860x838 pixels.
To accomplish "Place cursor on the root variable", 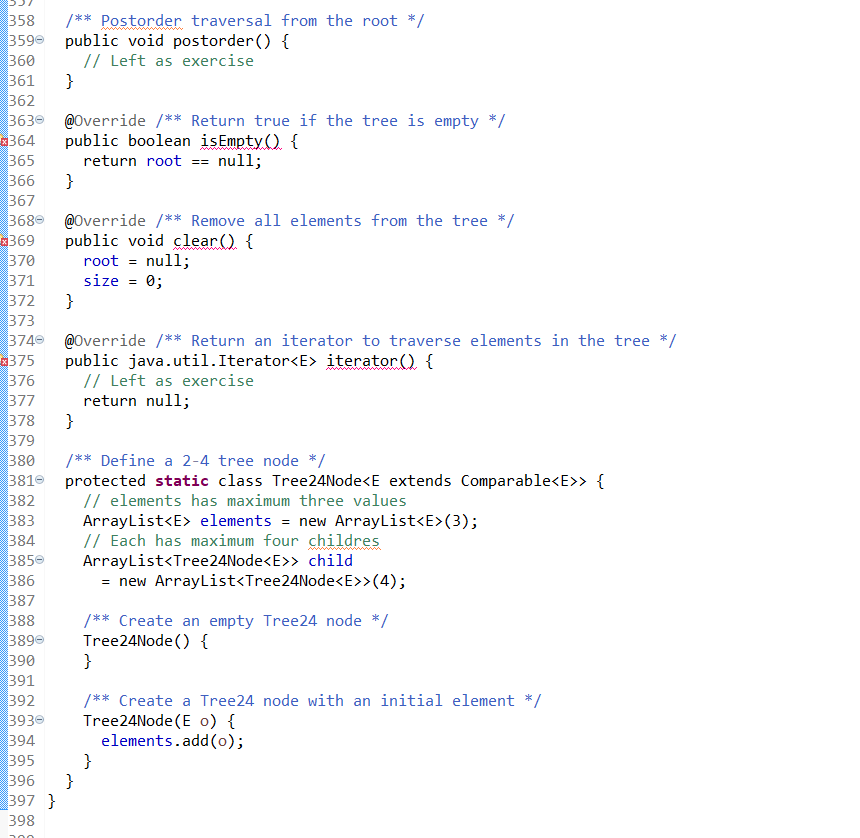I will [x=163, y=160].
